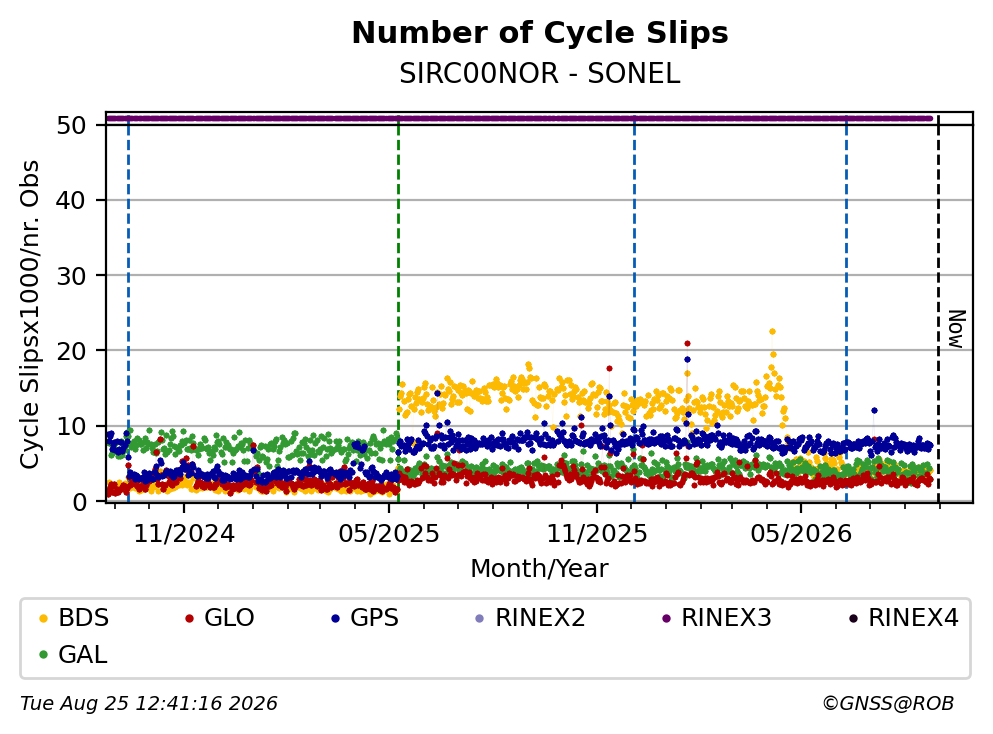Click the 05/2025 x-axis tick label

[389, 534]
